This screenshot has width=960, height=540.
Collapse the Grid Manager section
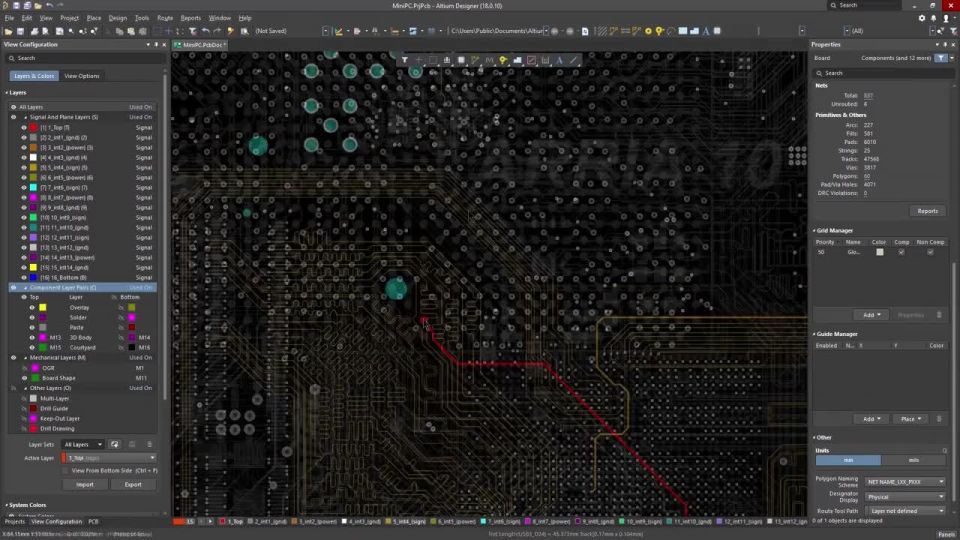coord(814,231)
